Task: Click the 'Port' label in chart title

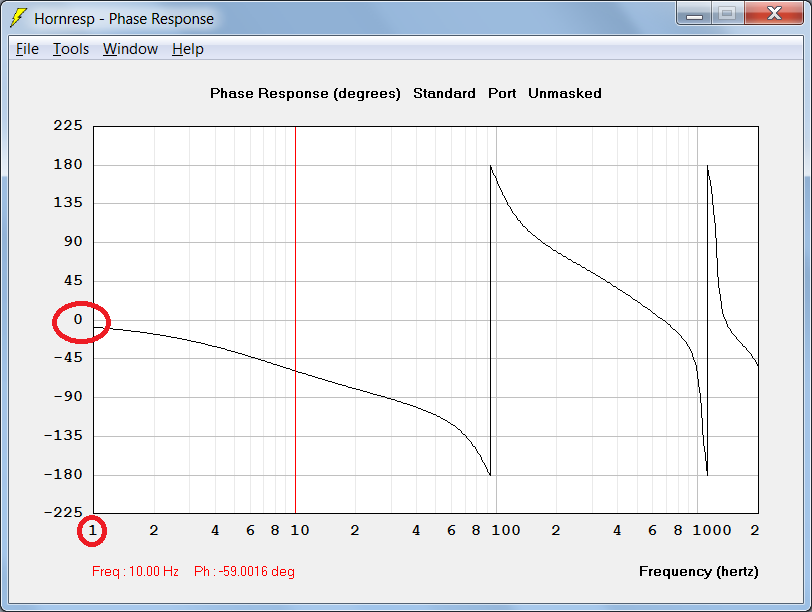Action: [502, 94]
